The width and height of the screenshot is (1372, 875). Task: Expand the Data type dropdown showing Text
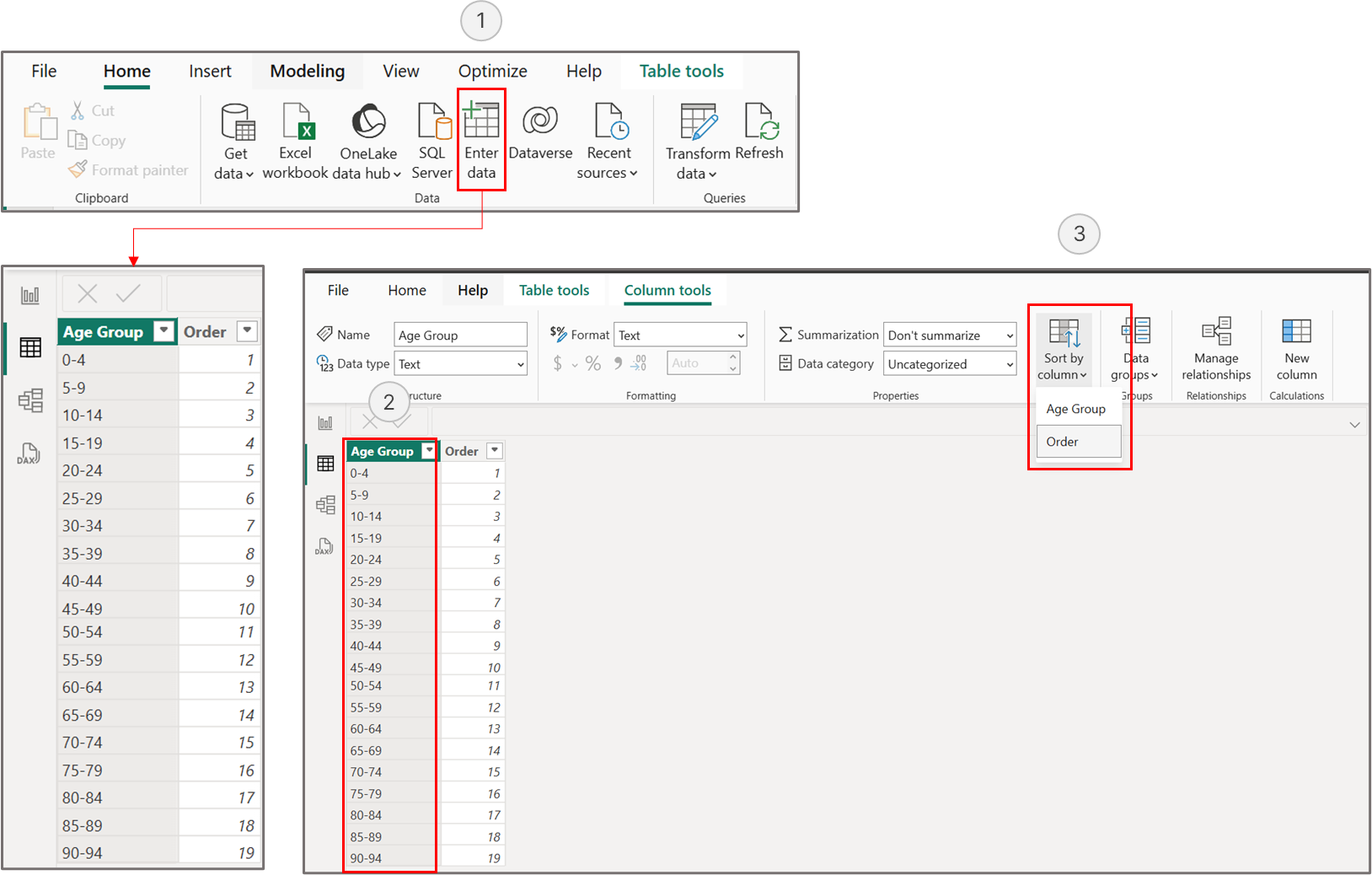460,363
